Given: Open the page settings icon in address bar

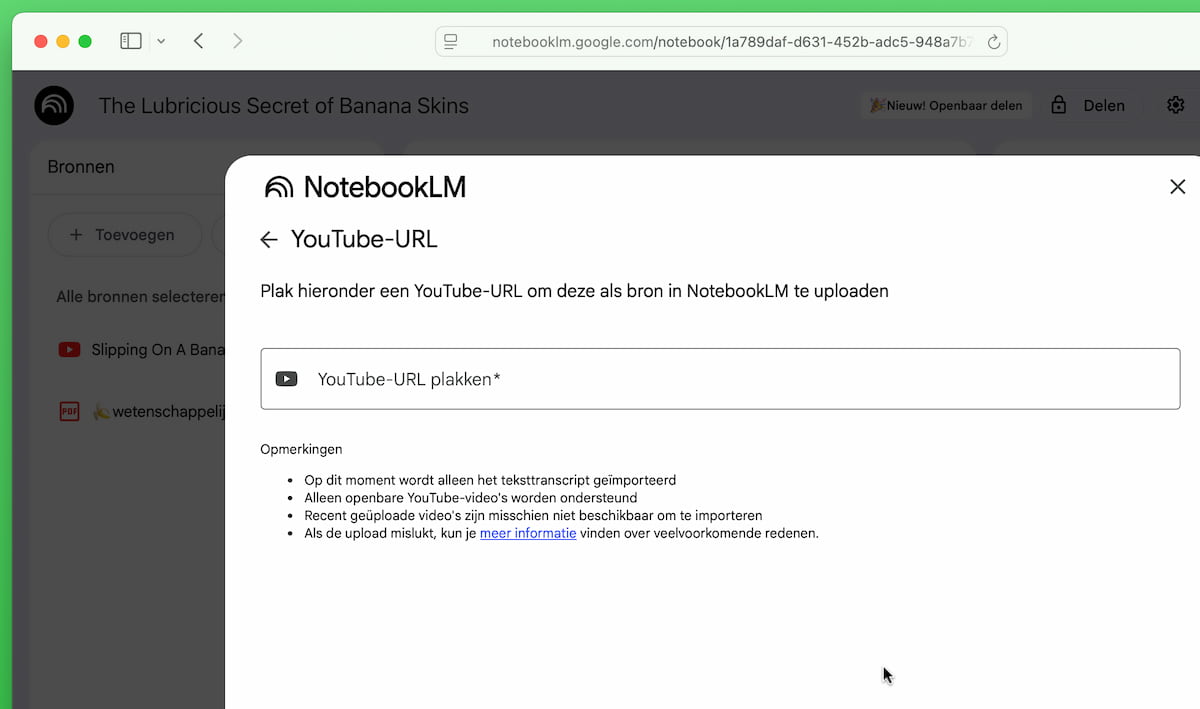Looking at the screenshot, I should [x=451, y=41].
